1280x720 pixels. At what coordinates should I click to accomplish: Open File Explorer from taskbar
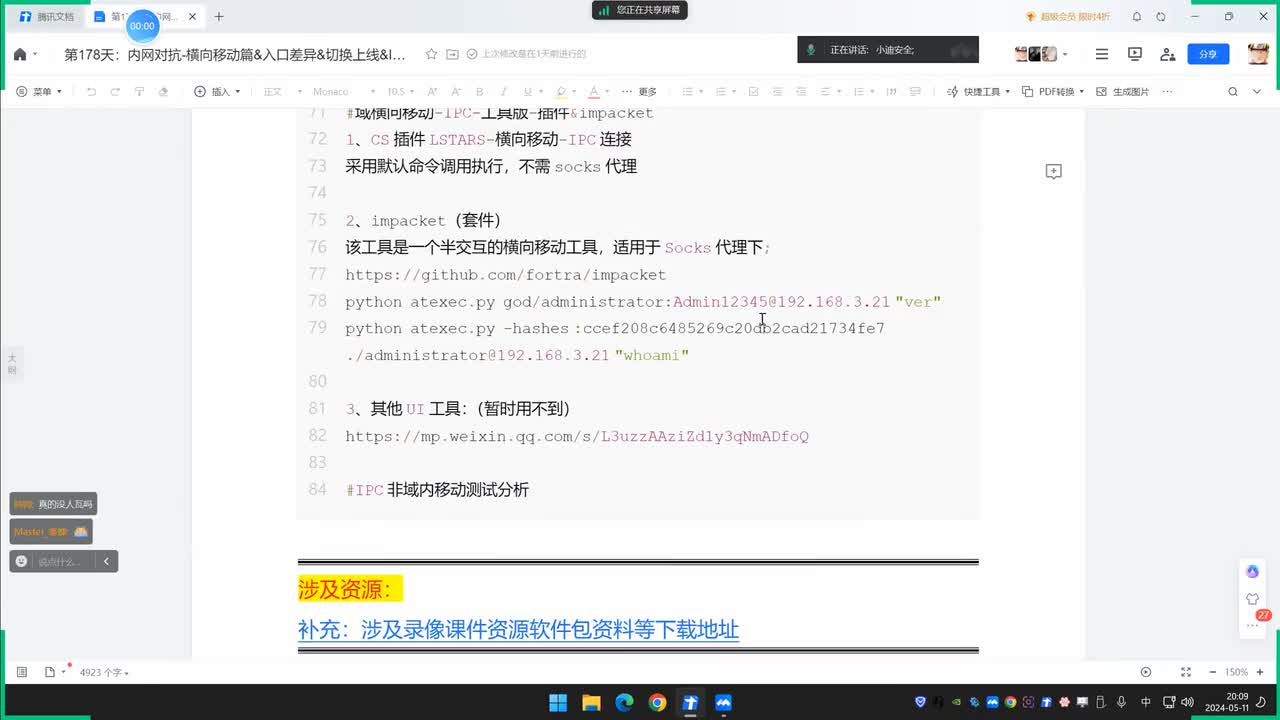tap(591, 702)
